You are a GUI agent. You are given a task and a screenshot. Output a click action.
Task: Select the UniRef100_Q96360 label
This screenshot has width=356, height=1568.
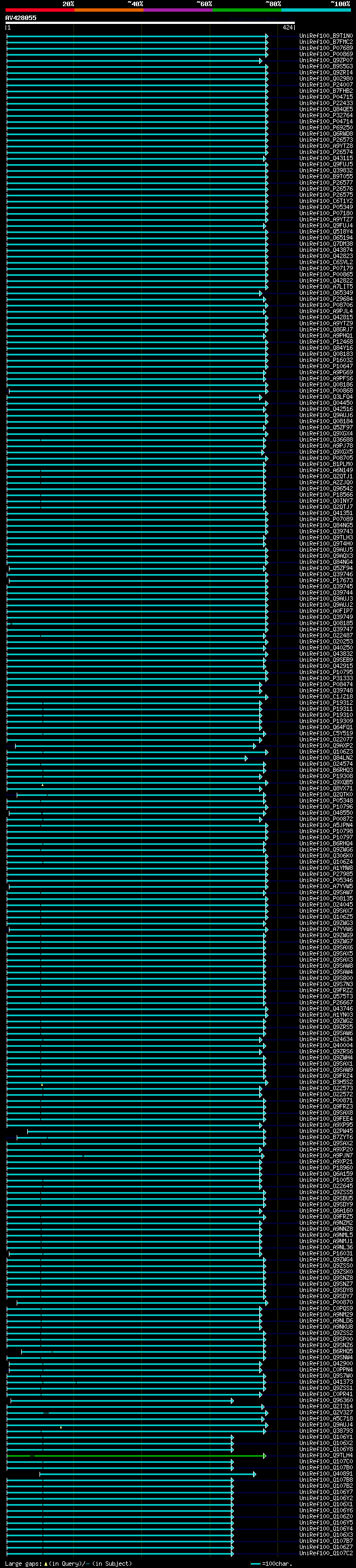pos(325,1401)
